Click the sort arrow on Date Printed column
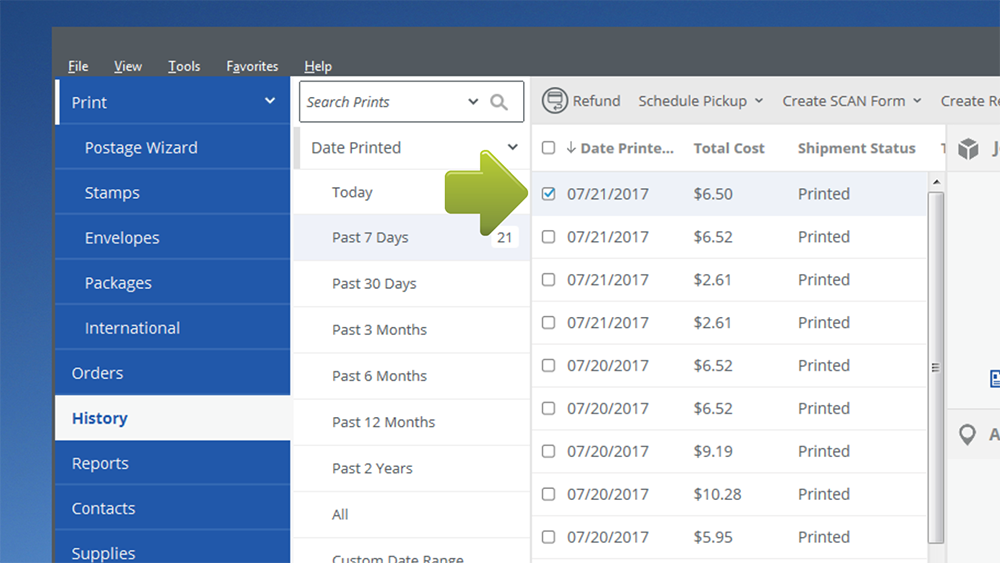 click(571, 148)
